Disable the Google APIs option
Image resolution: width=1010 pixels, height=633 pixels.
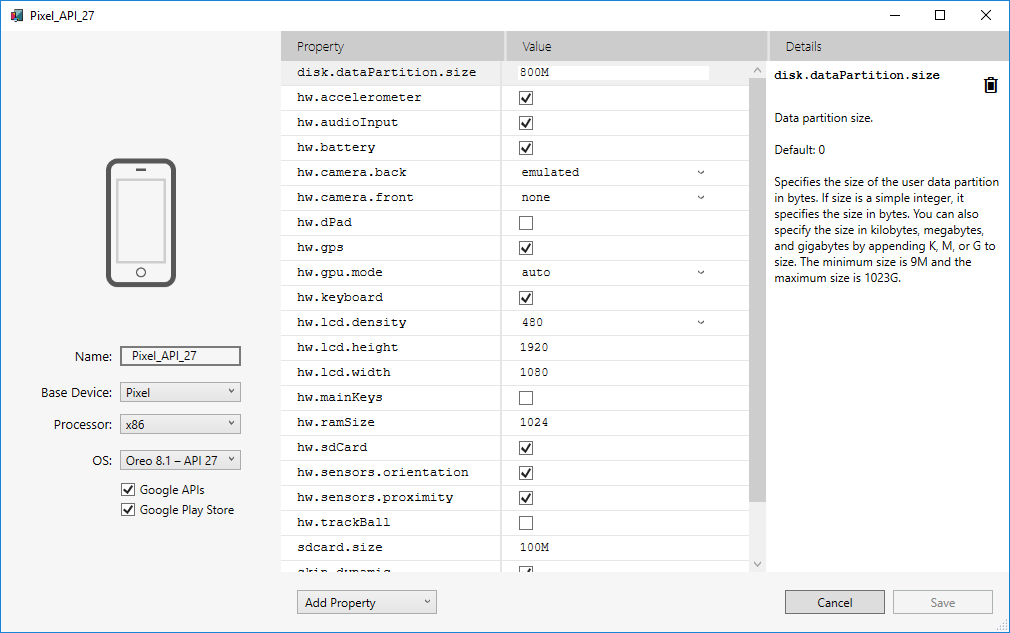click(128, 490)
